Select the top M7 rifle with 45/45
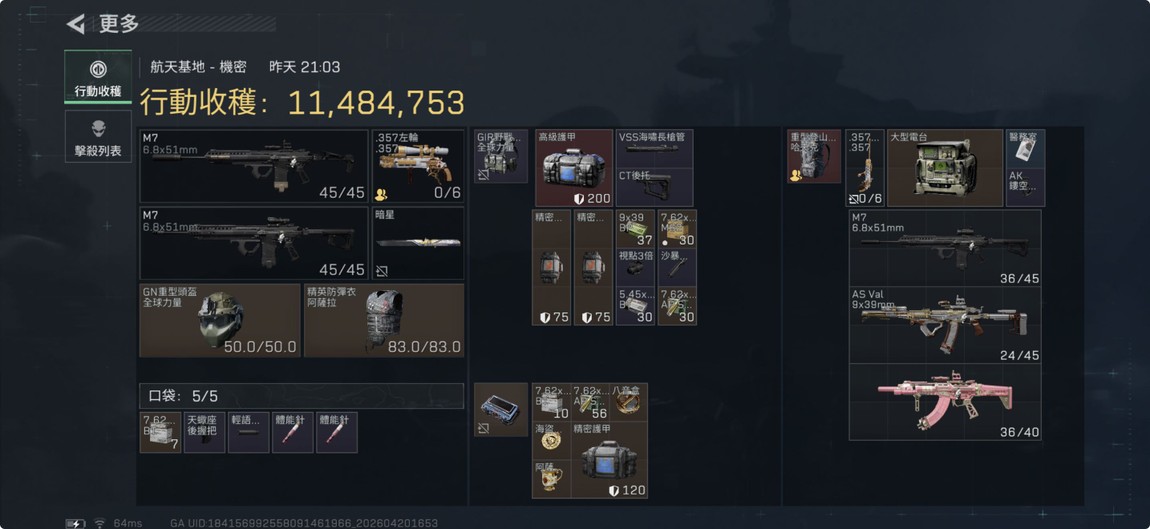The height and width of the screenshot is (529, 1150). pyautogui.click(x=254, y=167)
